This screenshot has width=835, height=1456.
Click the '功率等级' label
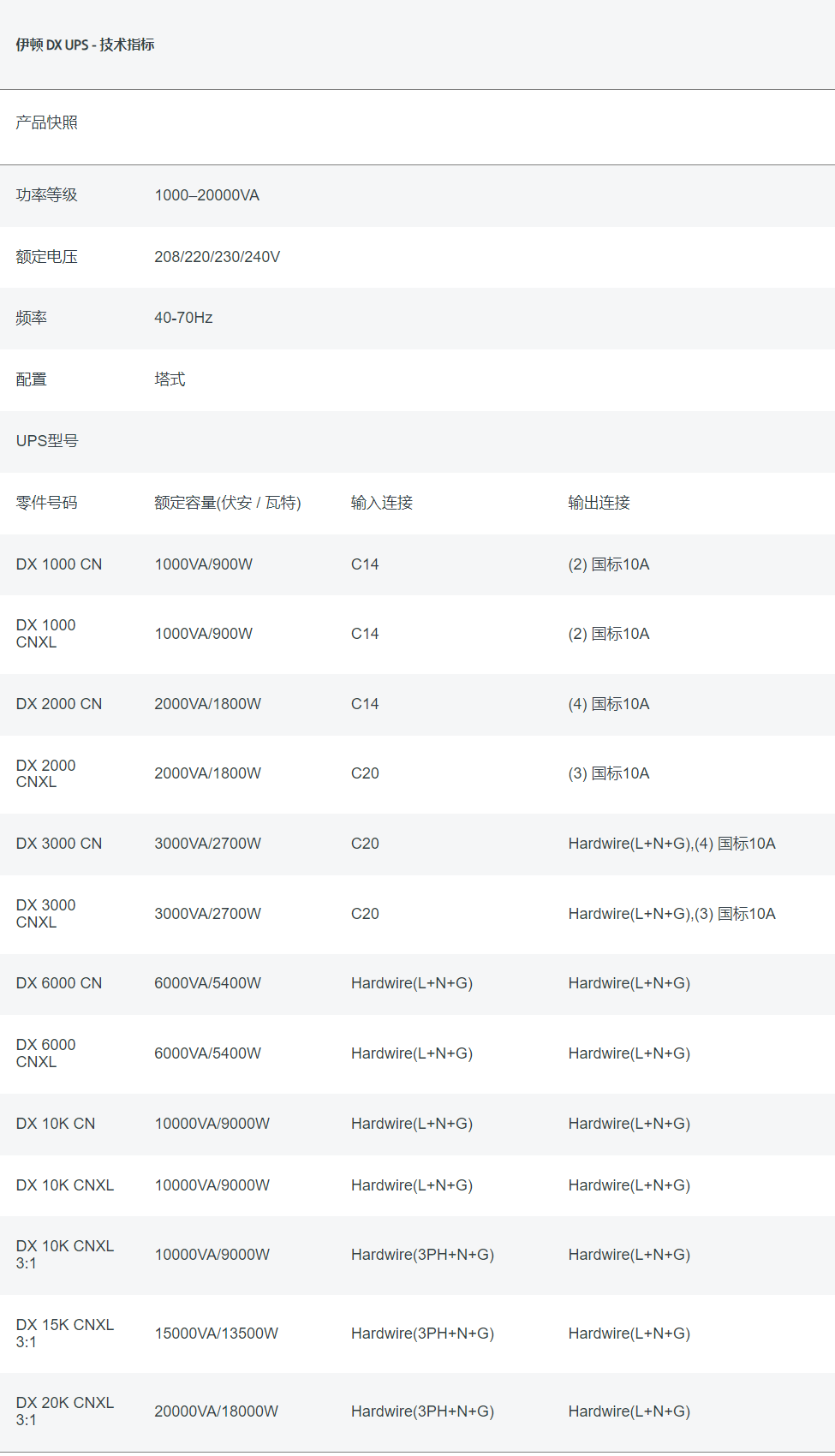tap(47, 195)
